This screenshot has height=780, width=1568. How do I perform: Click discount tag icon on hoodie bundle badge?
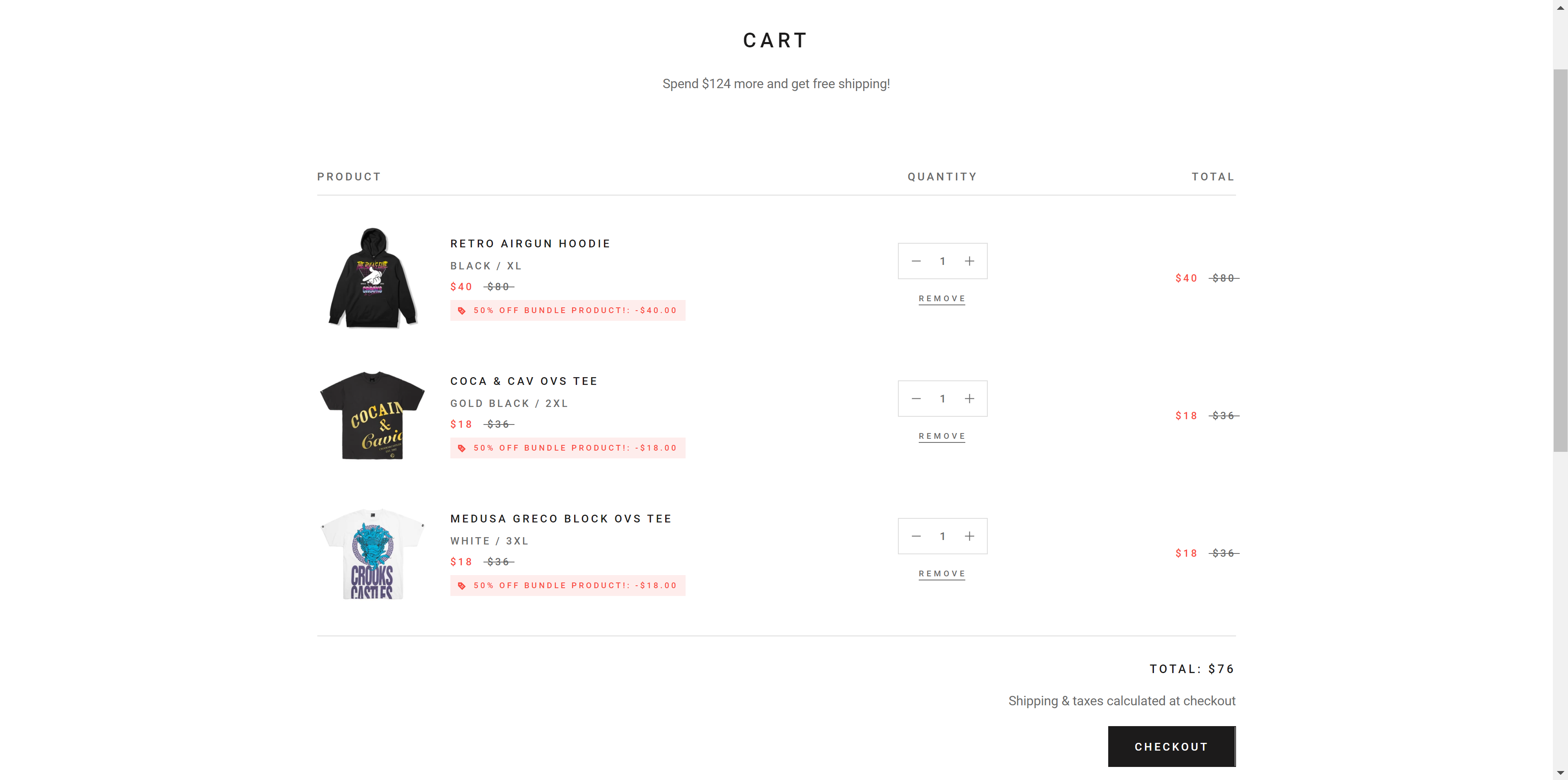coord(462,311)
